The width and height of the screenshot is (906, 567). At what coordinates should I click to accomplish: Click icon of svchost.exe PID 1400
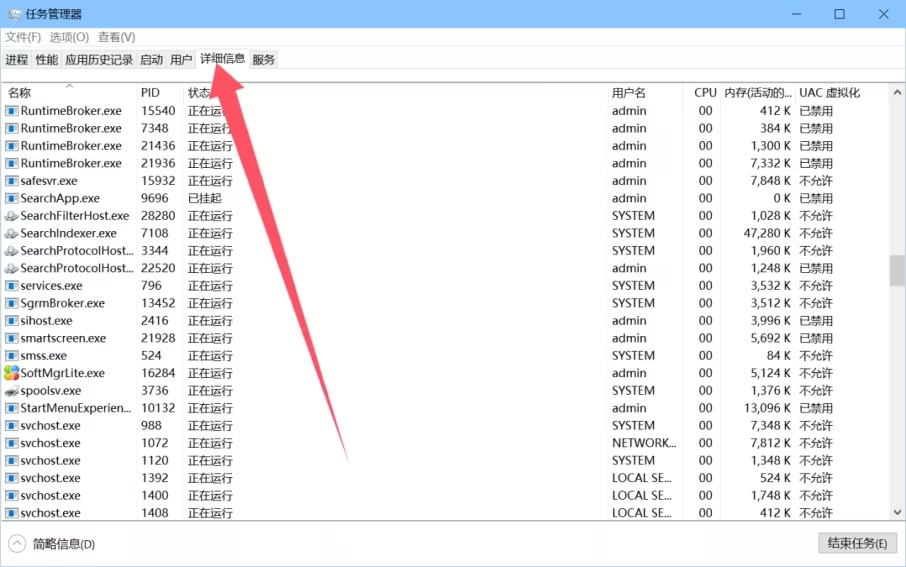point(11,495)
